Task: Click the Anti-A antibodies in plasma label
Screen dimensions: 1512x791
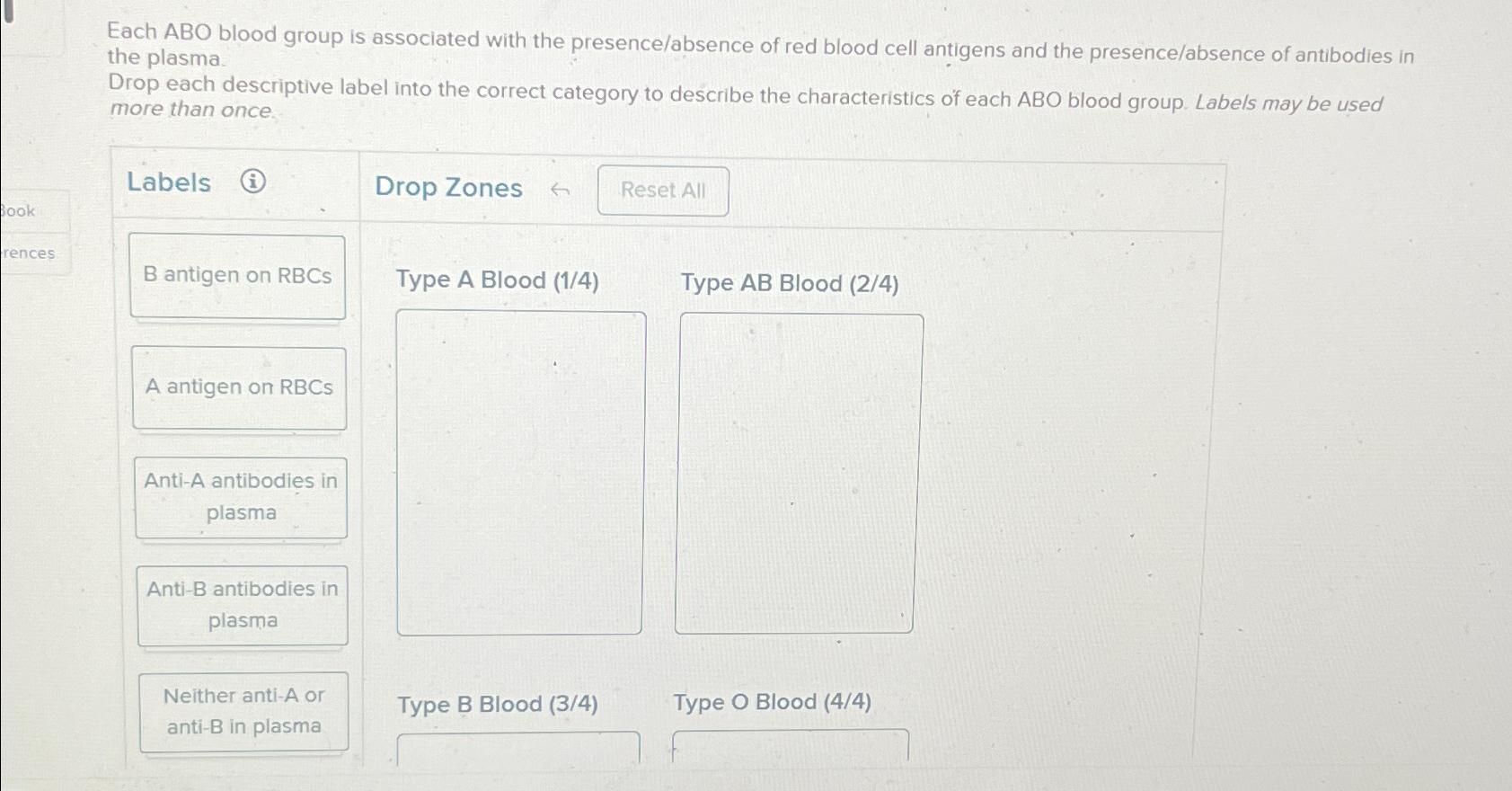Action: [239, 497]
